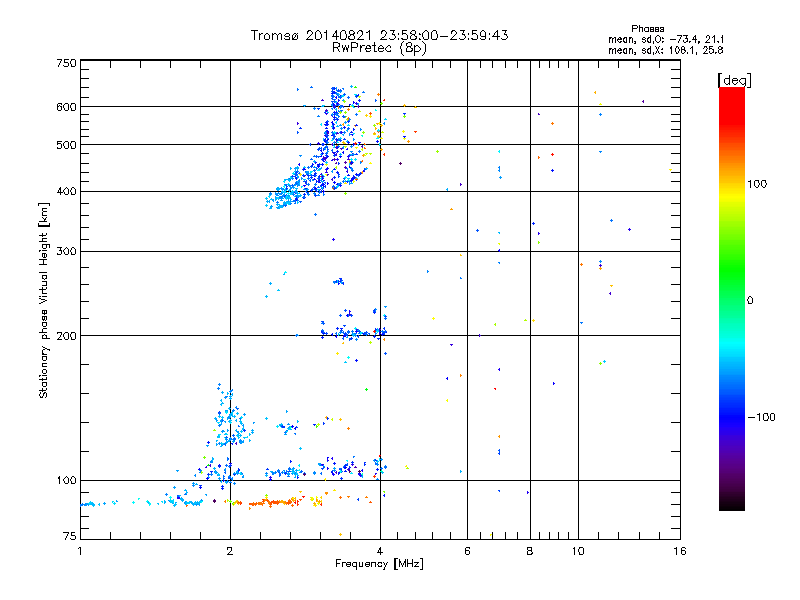This screenshot has height=600, width=800.
Task: Click the '-100' colorbar tick label
Action: [x=761, y=417]
